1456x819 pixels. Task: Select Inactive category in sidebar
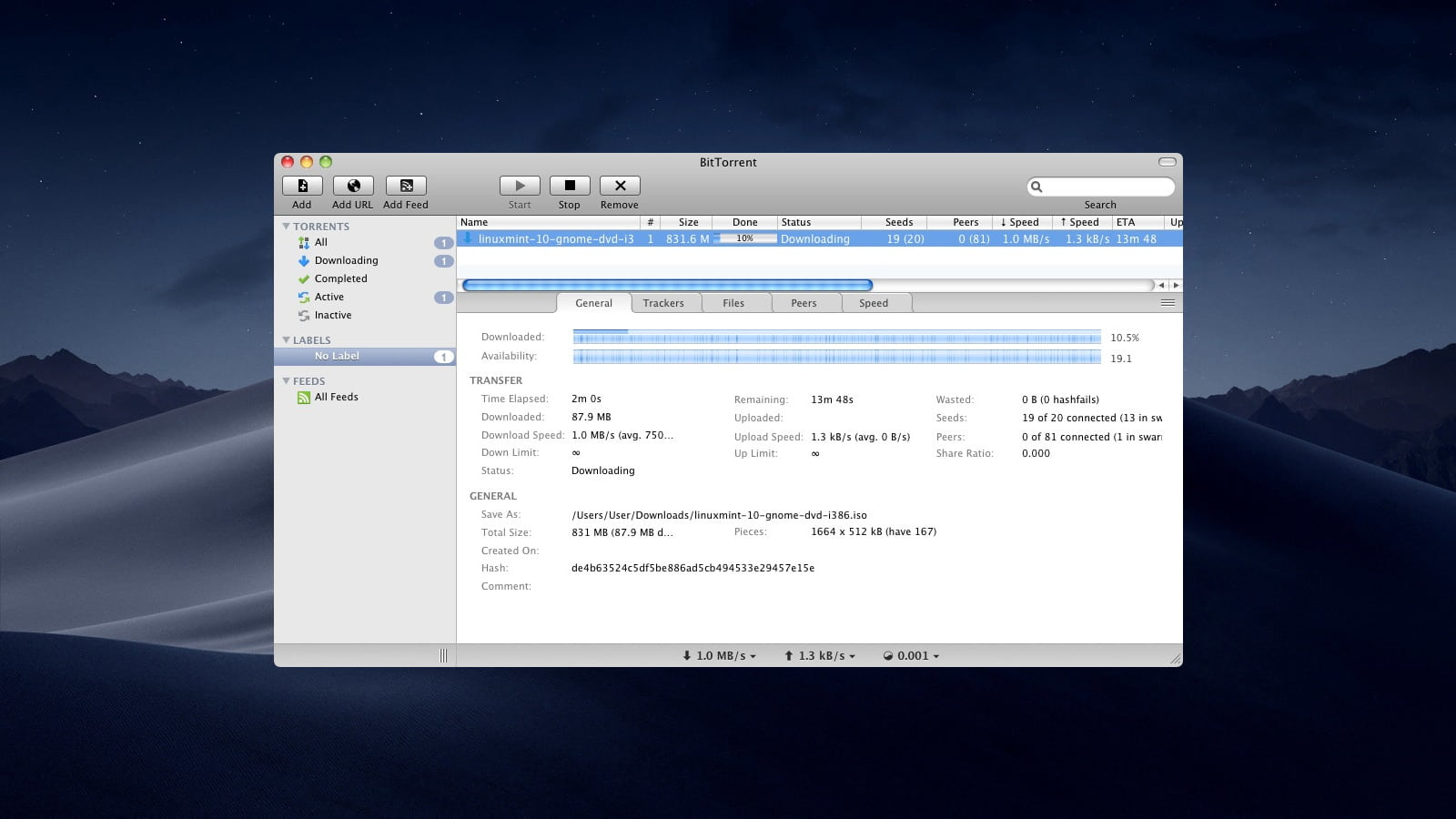pyautogui.click(x=332, y=315)
